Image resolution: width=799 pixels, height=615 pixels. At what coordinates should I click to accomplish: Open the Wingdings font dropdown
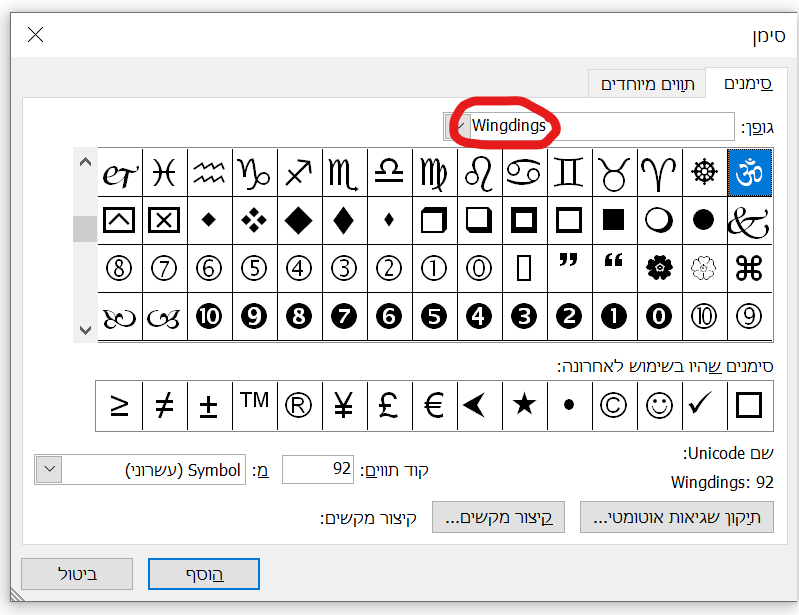point(455,126)
